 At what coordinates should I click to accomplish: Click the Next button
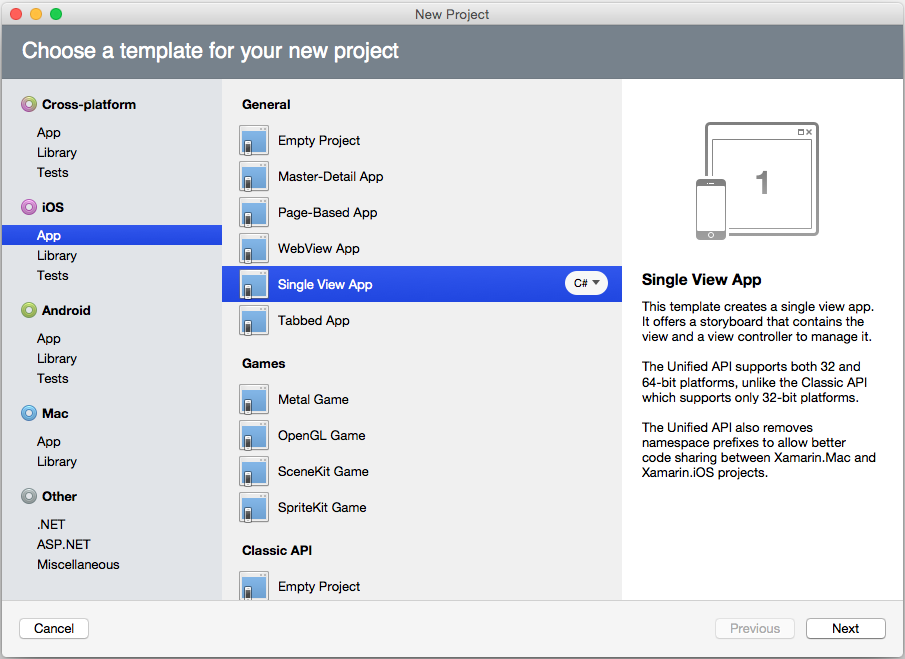(845, 628)
